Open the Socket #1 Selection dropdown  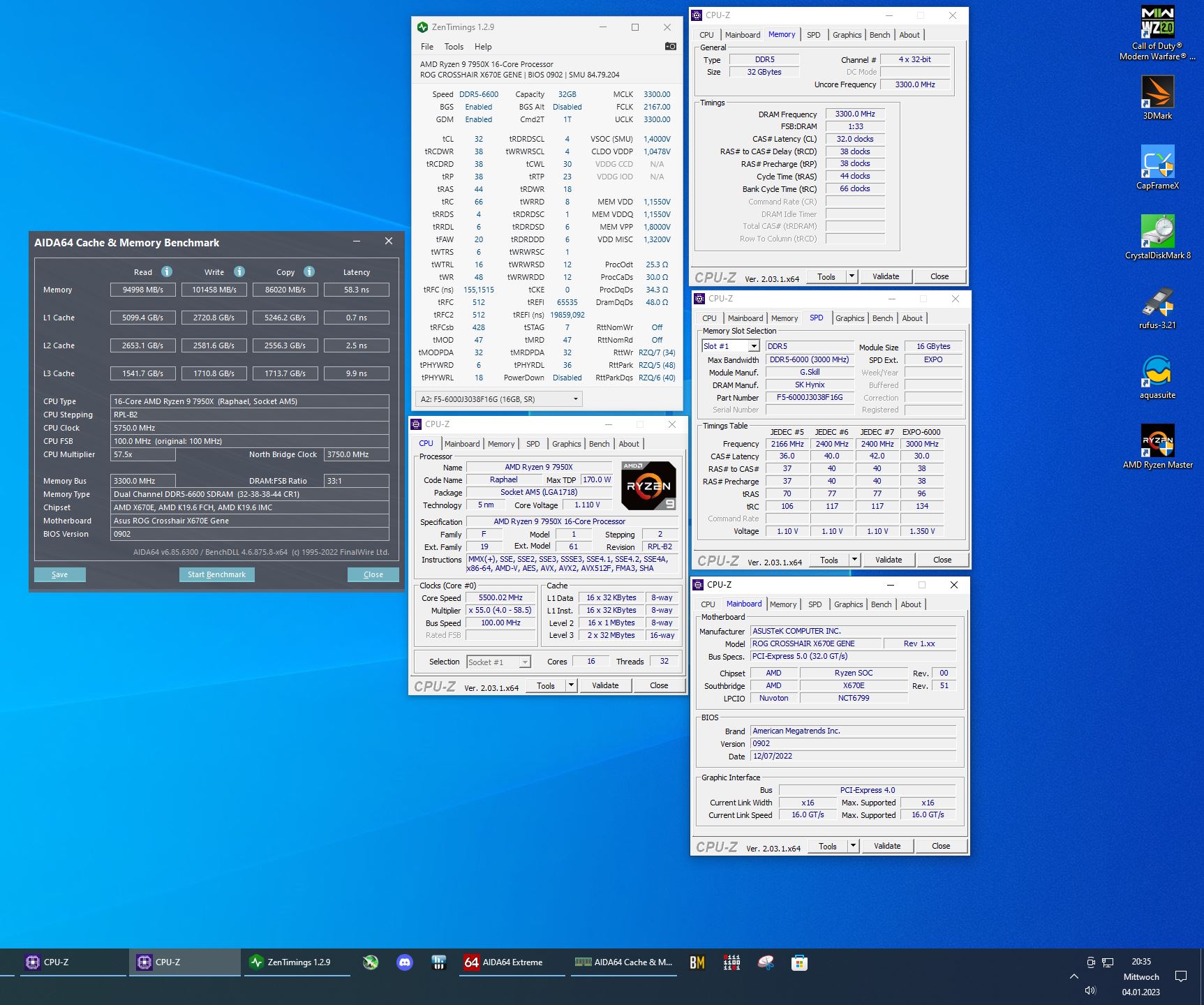(x=499, y=662)
